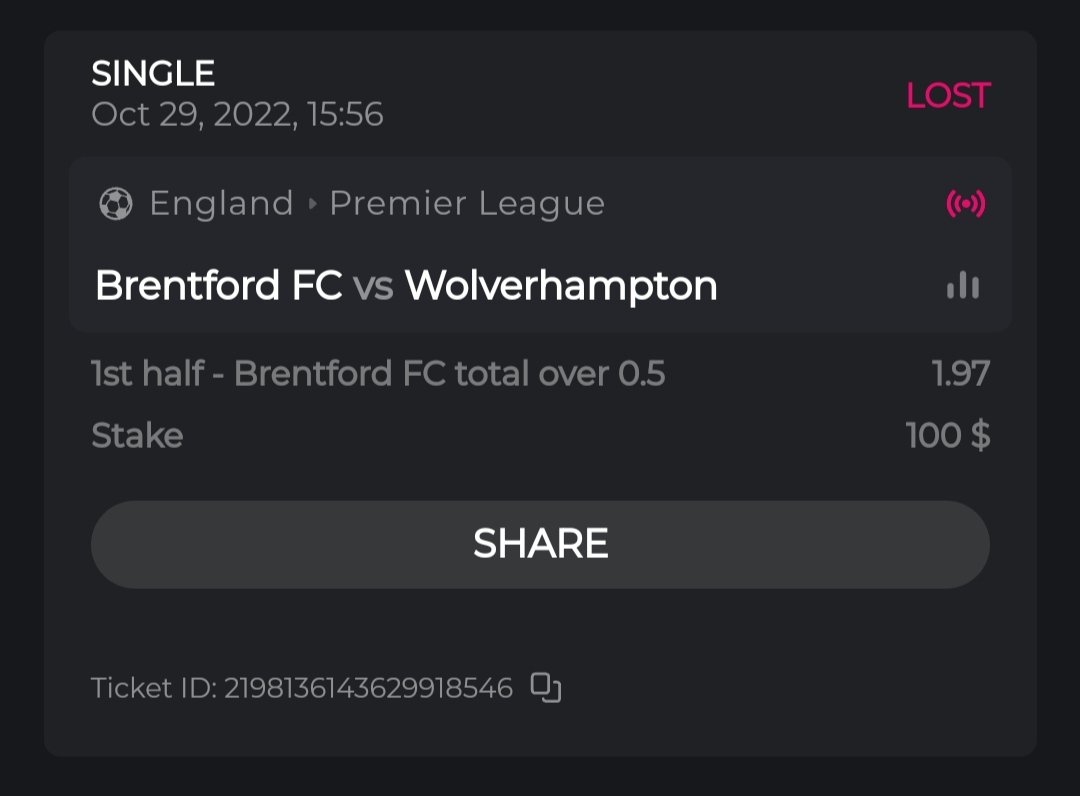Open the Premier League link
Image resolution: width=1080 pixels, height=796 pixels.
click(x=467, y=204)
